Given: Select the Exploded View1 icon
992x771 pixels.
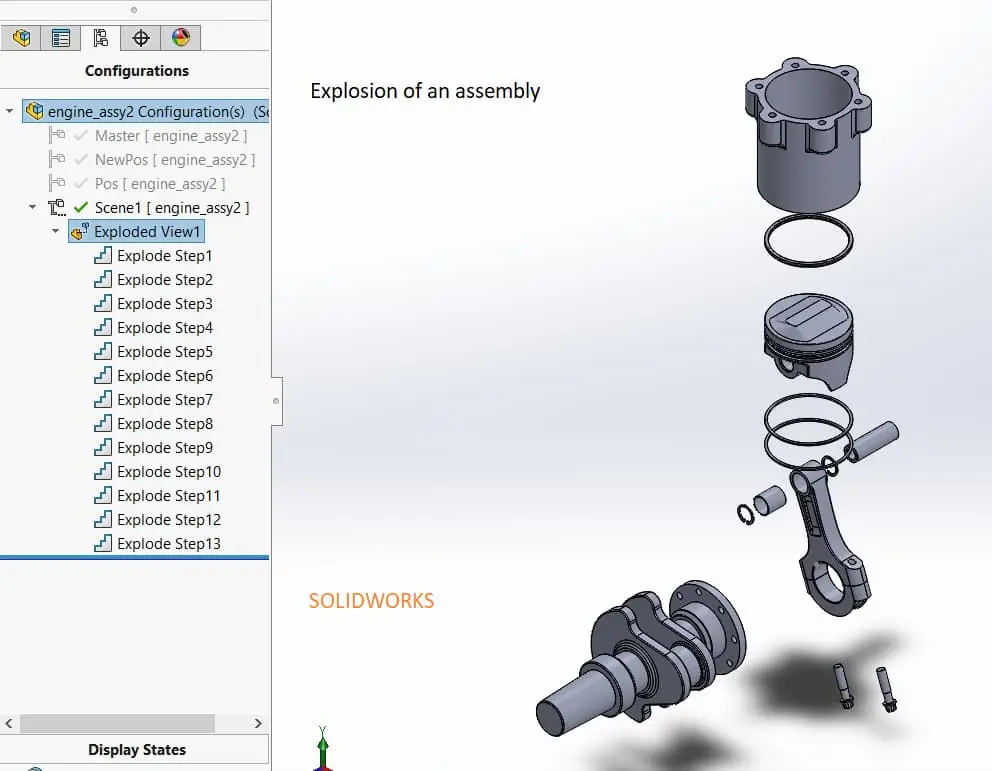Looking at the screenshot, I should (x=79, y=231).
